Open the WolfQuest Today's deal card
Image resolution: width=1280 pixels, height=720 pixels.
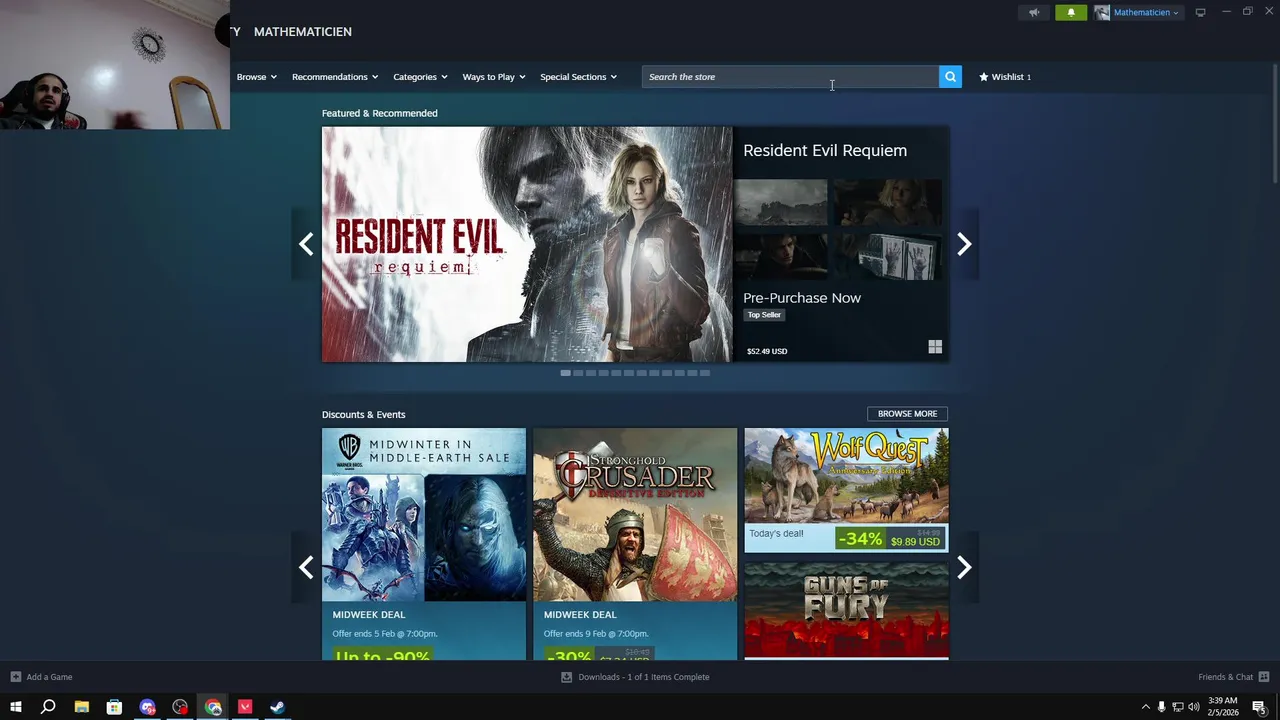coord(846,490)
